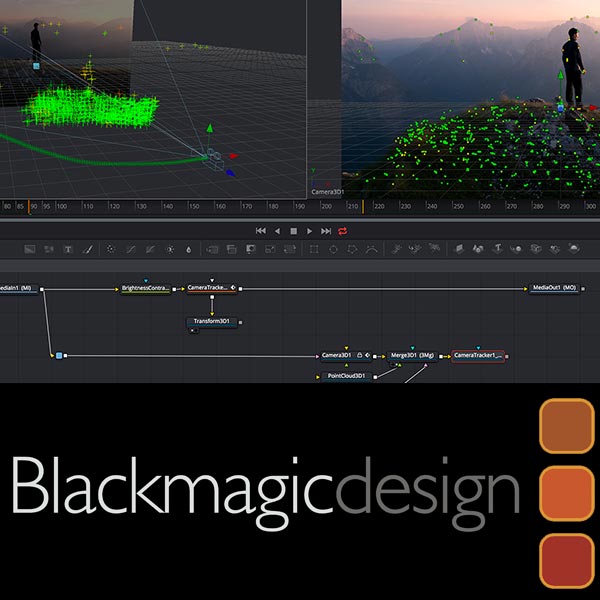The image size is (600, 600).
Task: Select the red-outlined CameraTracker1 node
Action: pyautogui.click(x=478, y=356)
